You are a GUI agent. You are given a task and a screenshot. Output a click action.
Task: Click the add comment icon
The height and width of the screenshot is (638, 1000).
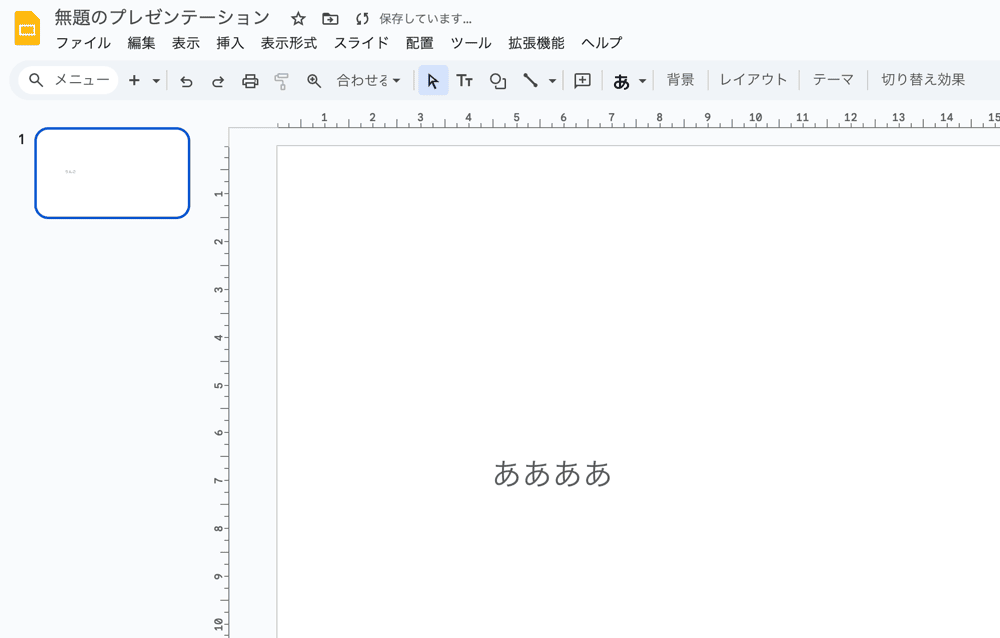[583, 81]
